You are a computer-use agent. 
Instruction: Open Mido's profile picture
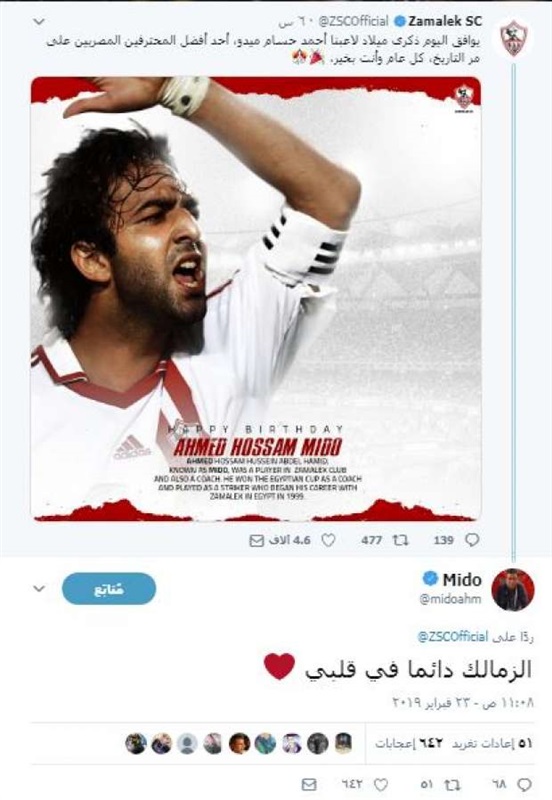point(513,589)
